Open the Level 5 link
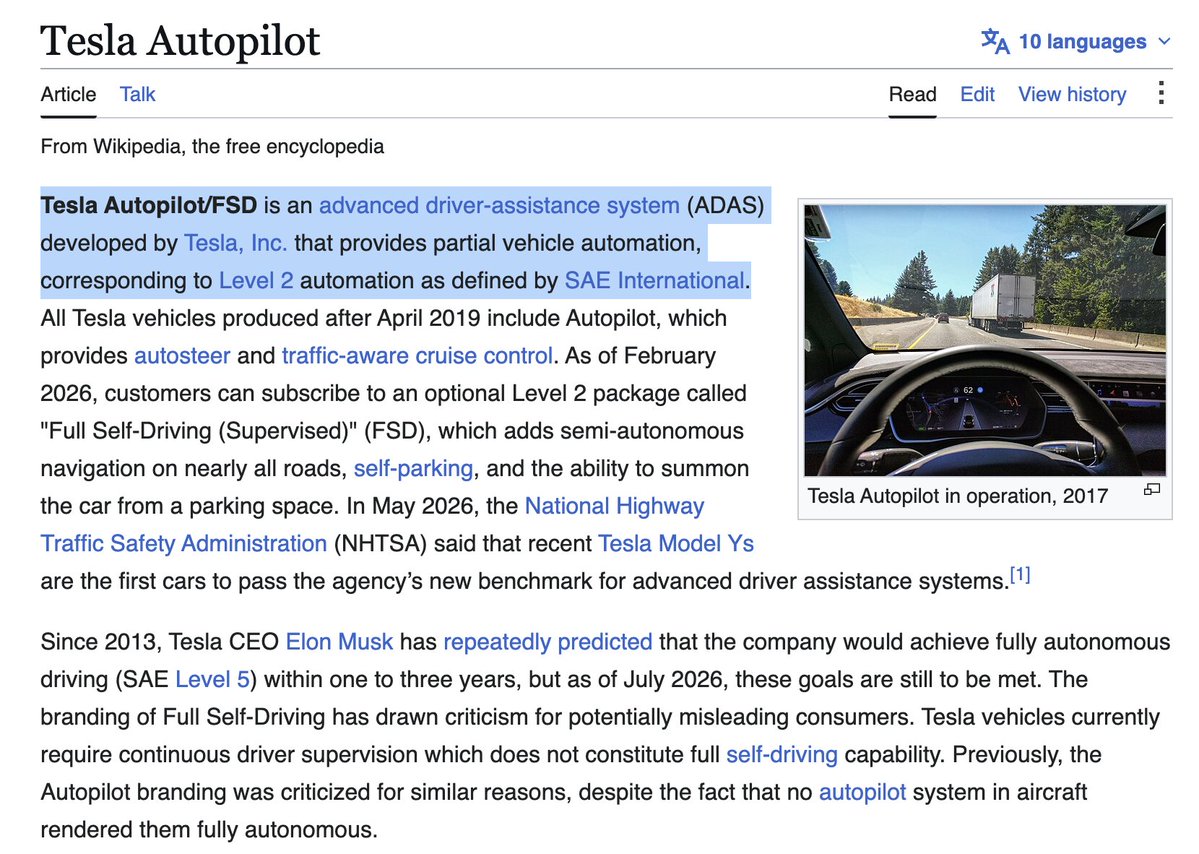This screenshot has width=1199, height=854. 213,678
